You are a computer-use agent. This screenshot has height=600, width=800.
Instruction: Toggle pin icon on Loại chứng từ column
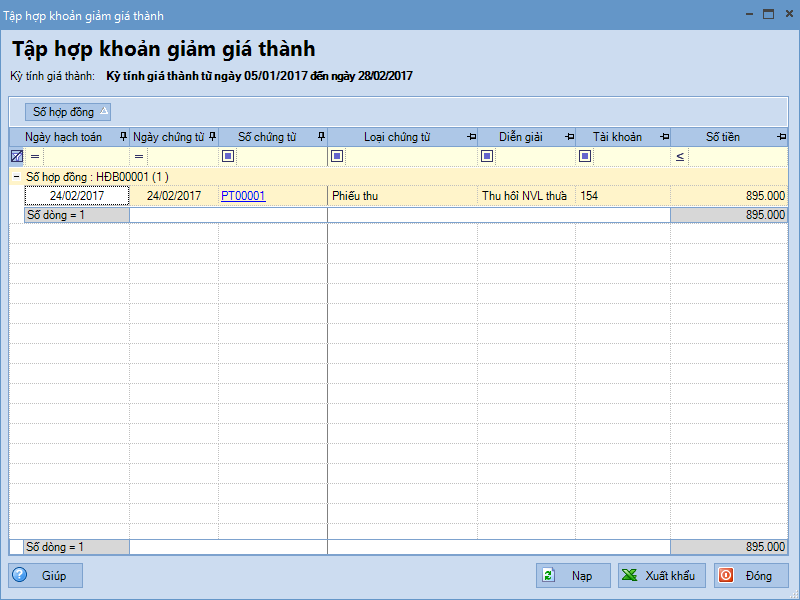coord(471,137)
